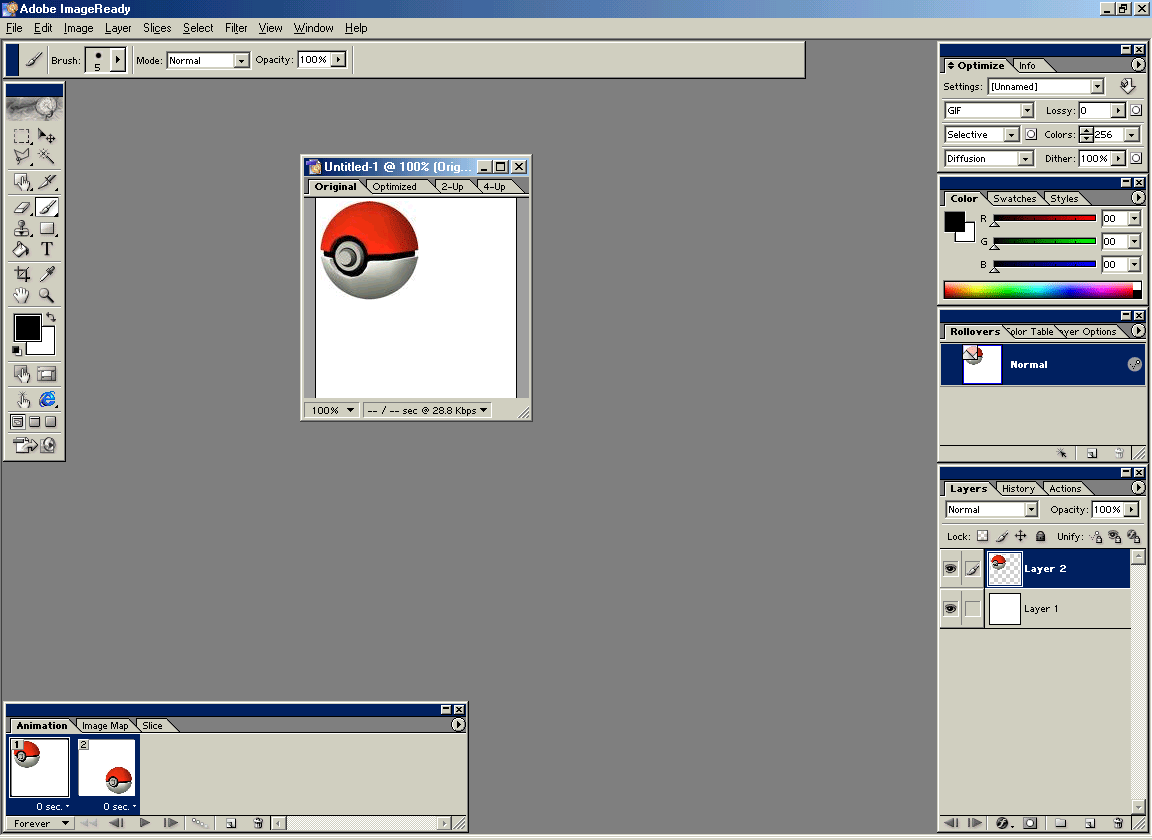Switch to the Swatches tab
This screenshot has height=840, width=1152.
[x=1014, y=198]
